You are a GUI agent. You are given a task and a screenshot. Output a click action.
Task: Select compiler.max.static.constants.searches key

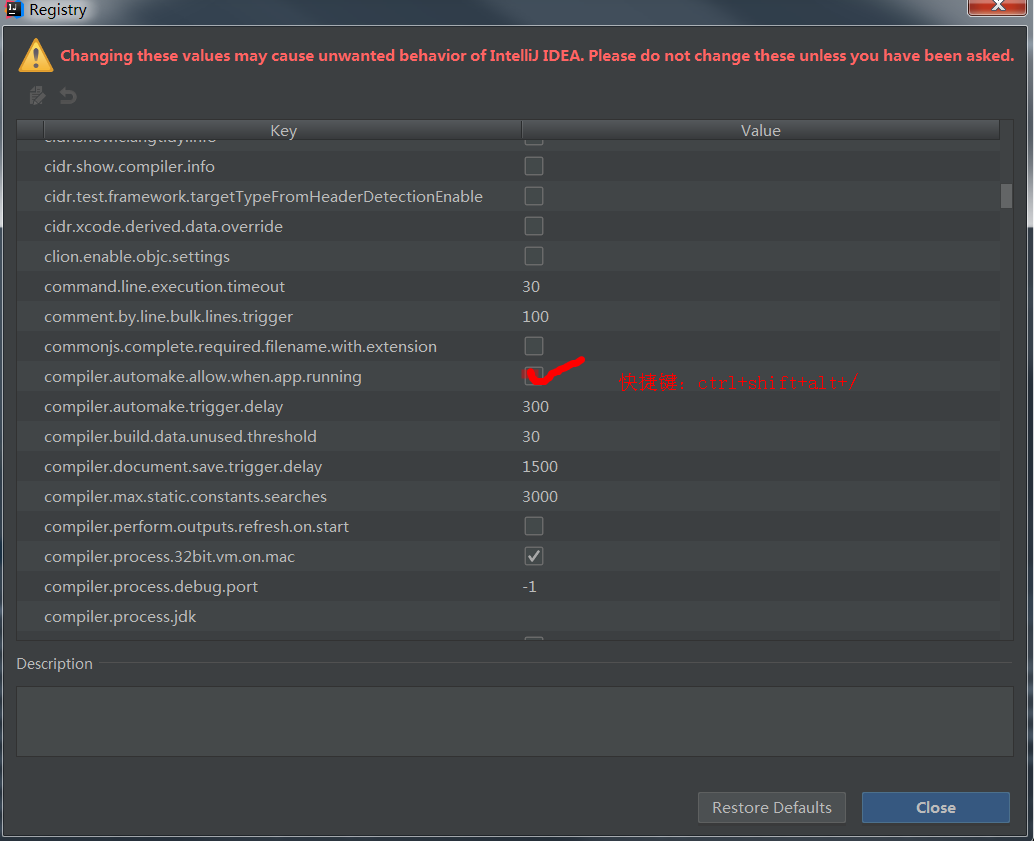(x=185, y=497)
